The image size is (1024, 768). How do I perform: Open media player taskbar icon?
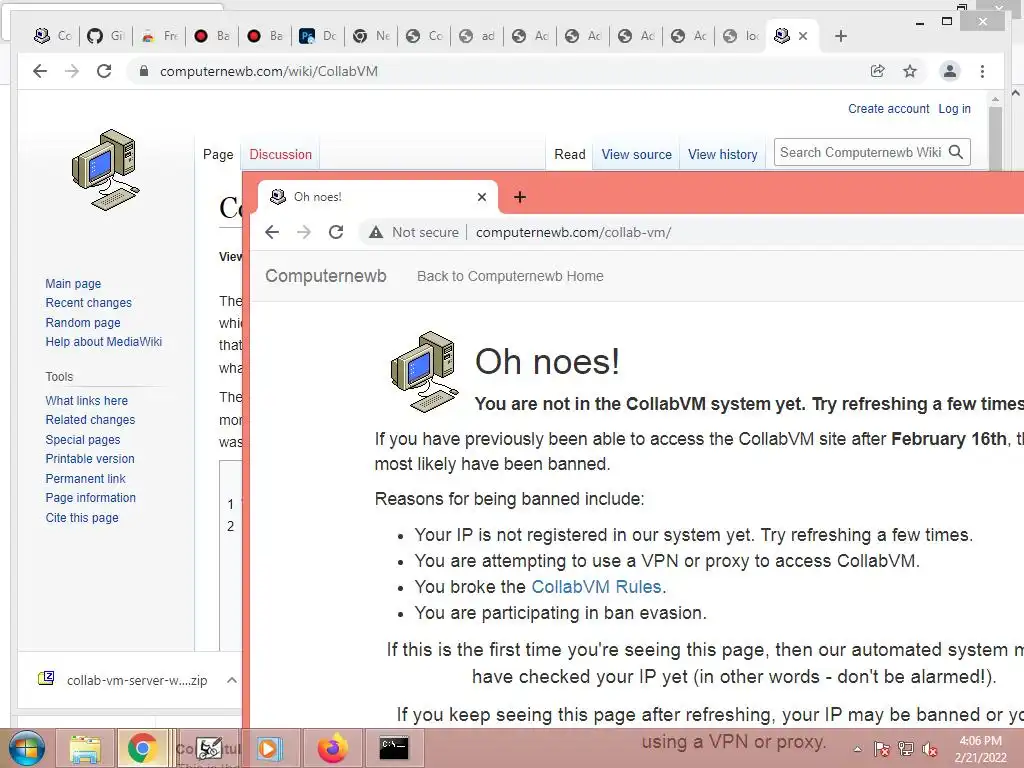tap(269, 748)
